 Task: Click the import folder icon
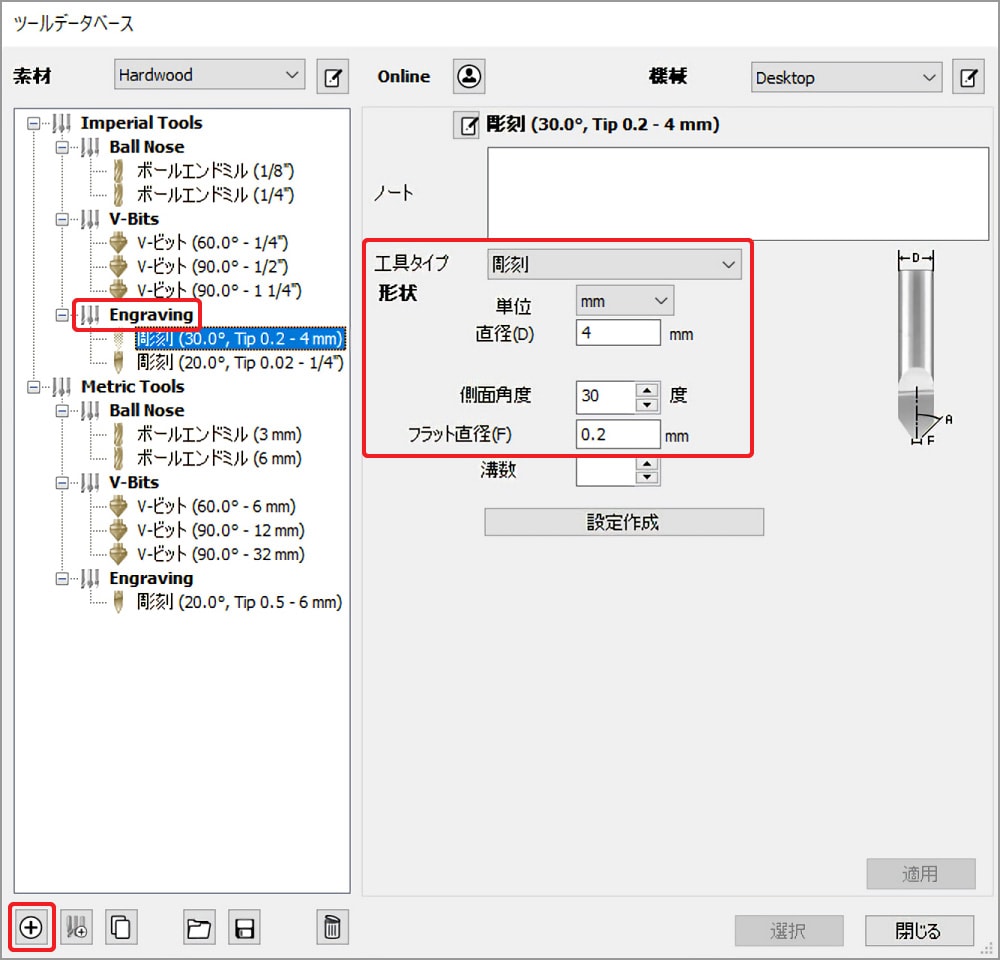[200, 927]
